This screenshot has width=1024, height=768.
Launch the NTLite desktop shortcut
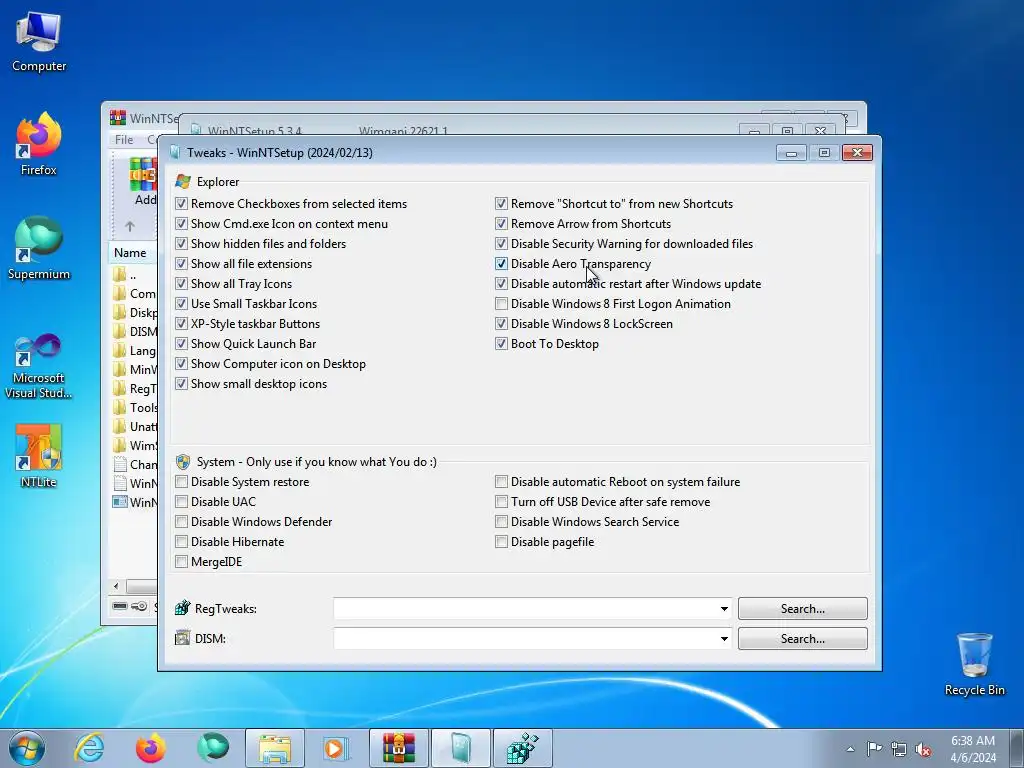pos(39,456)
